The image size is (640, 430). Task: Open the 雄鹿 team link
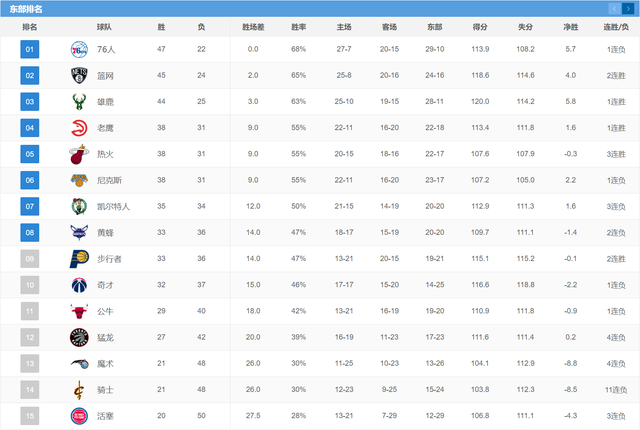pyautogui.click(x=105, y=102)
